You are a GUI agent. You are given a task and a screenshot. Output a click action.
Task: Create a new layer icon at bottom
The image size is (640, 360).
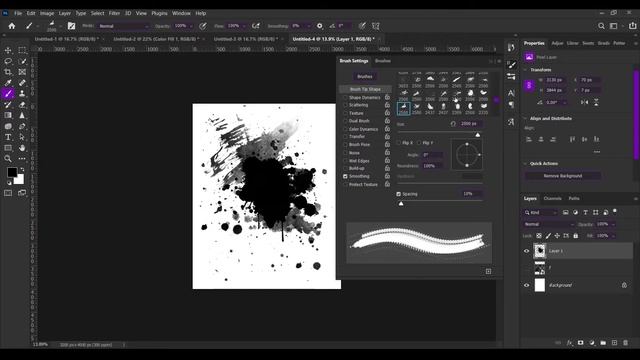(614, 343)
